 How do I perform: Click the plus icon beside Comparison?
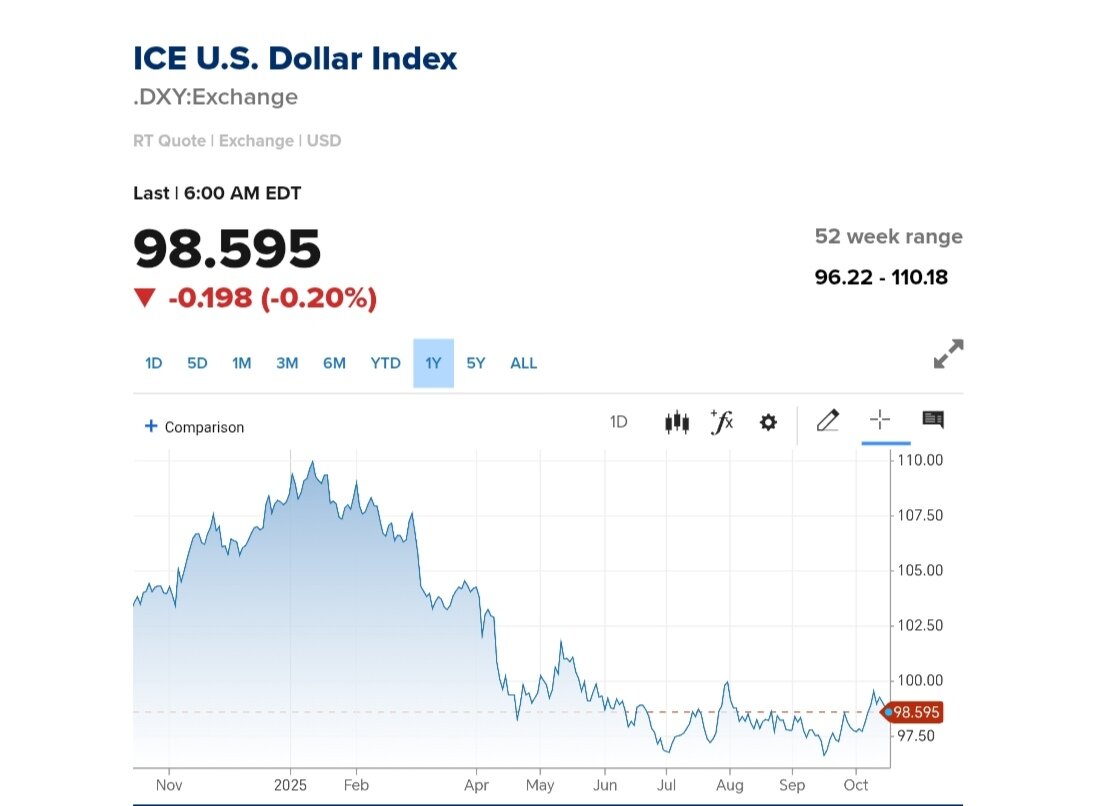click(151, 426)
